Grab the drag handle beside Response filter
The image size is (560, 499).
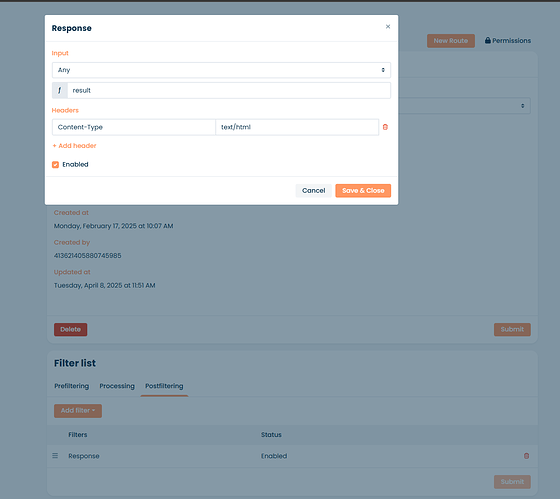tap(55, 456)
